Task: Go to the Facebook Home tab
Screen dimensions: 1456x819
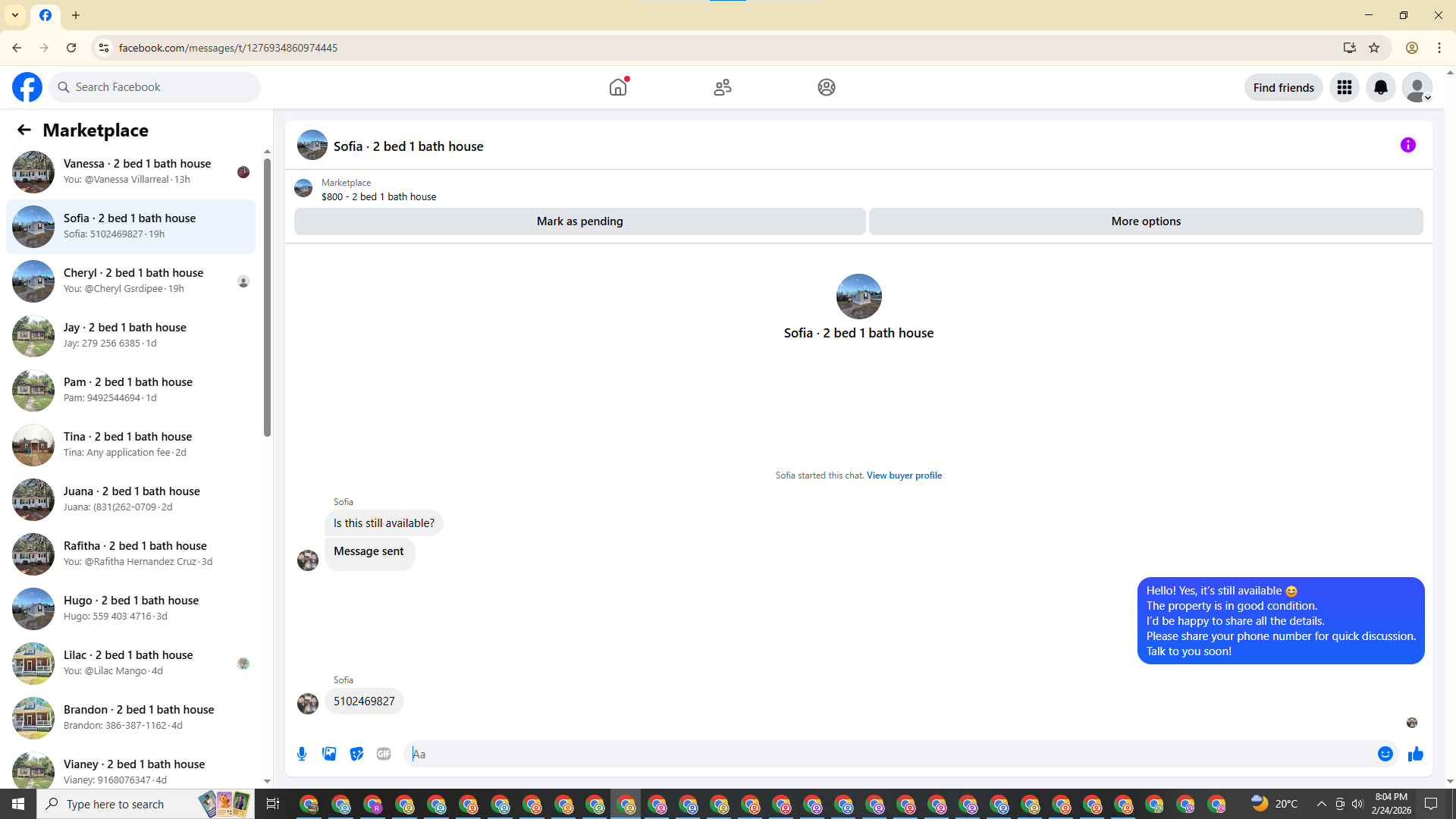Action: [x=618, y=87]
